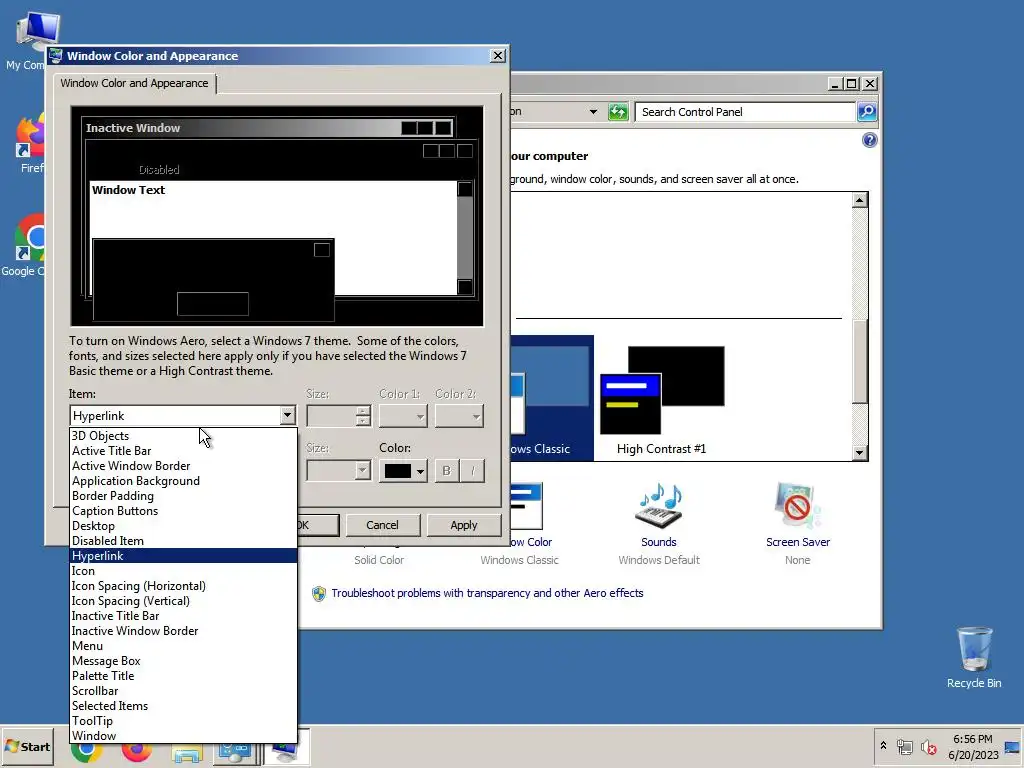Click the theme list scroll up arrow
This screenshot has width=1024, height=768.
tap(860, 200)
